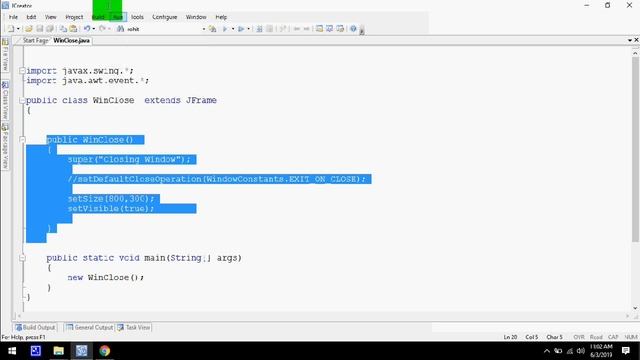
Task: Click the JCreator taskbar icon
Action: click(81, 351)
